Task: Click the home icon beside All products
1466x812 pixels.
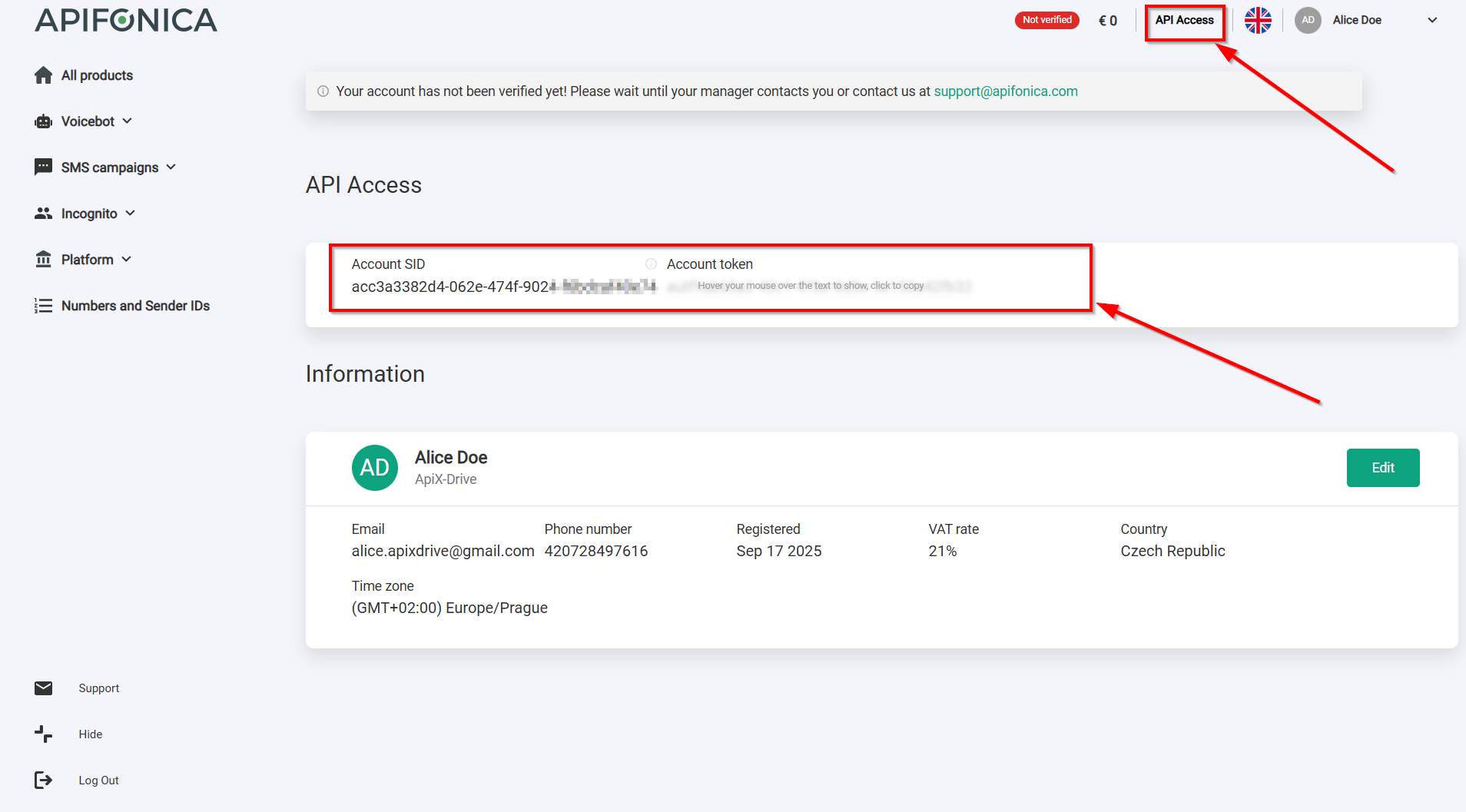Action: tap(44, 75)
